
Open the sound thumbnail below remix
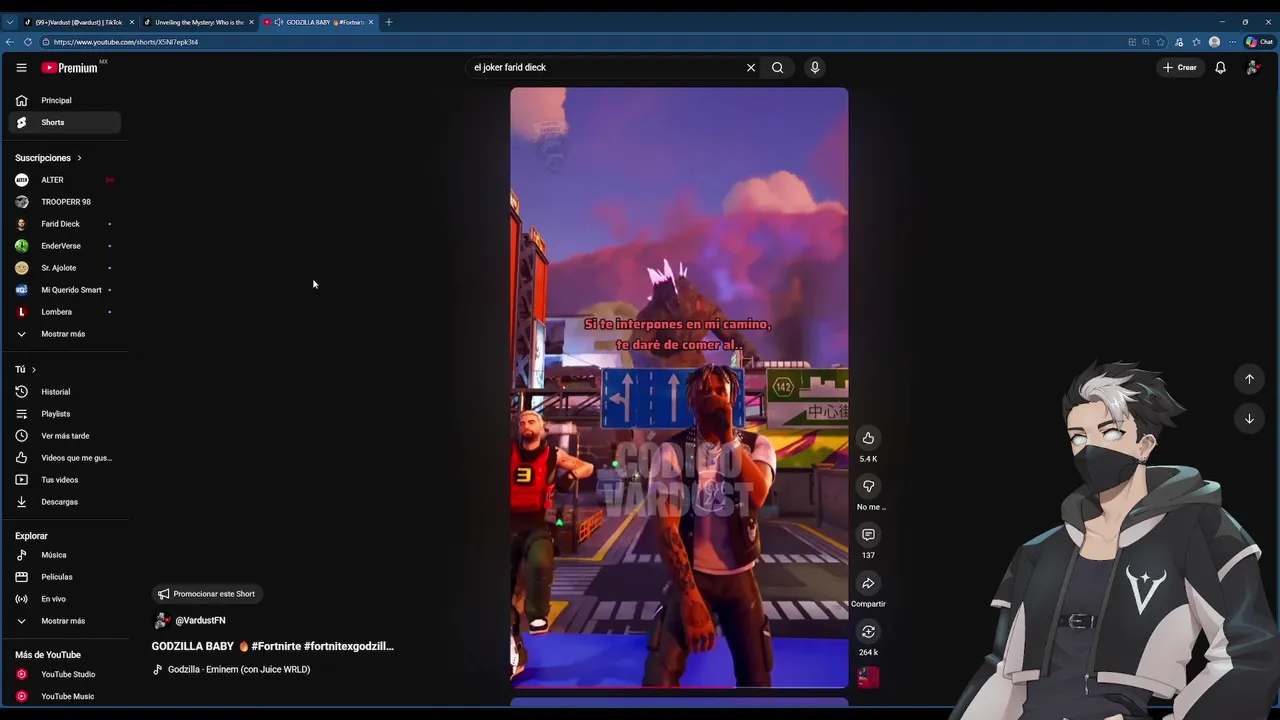pos(868,677)
